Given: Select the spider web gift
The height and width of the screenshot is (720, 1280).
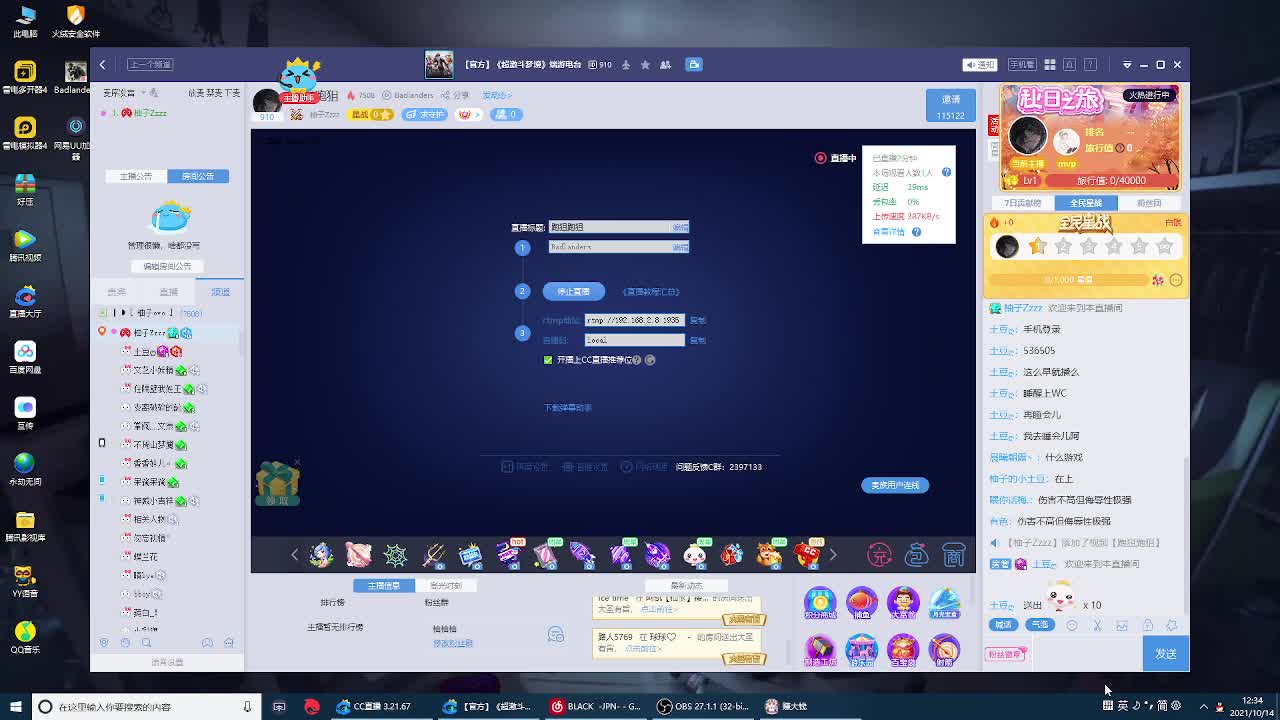Looking at the screenshot, I should tap(396, 555).
